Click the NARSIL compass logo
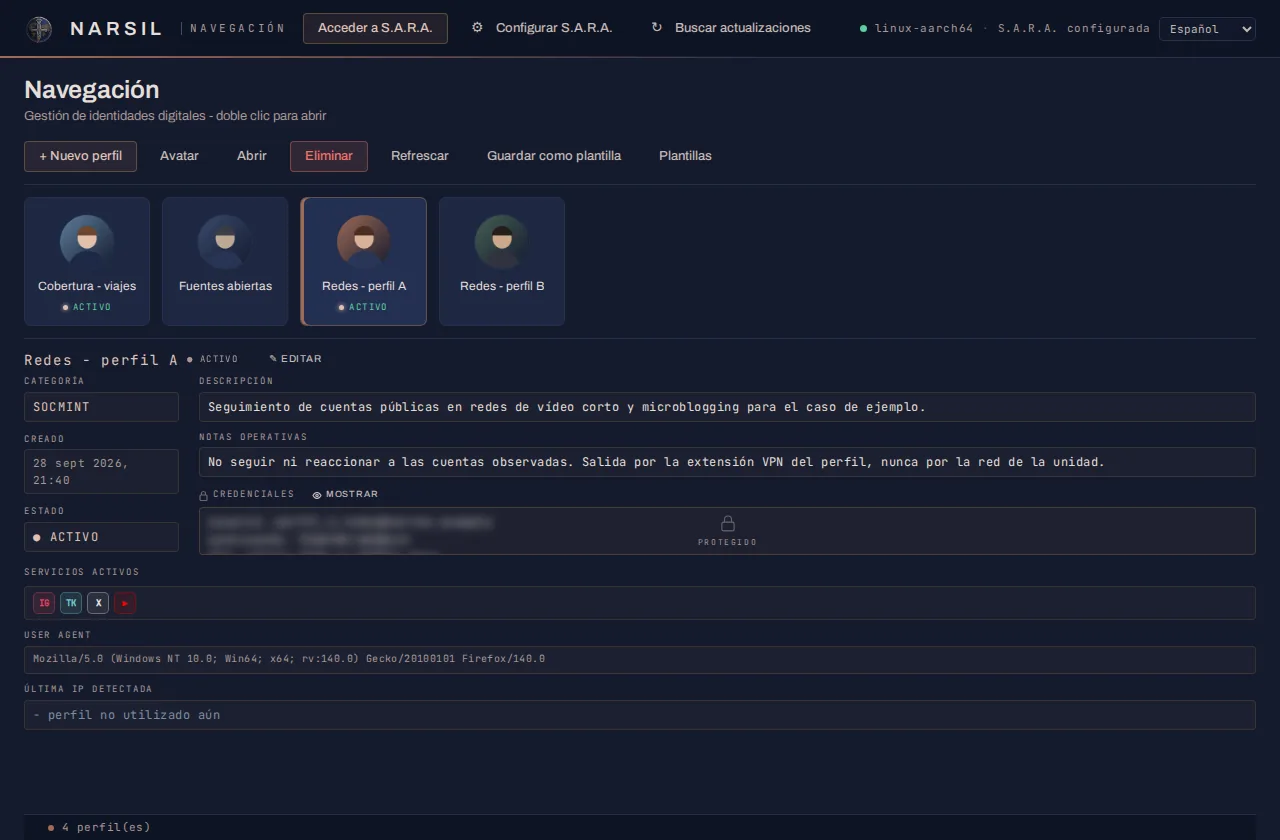Image resolution: width=1280 pixels, height=840 pixels. point(40,29)
